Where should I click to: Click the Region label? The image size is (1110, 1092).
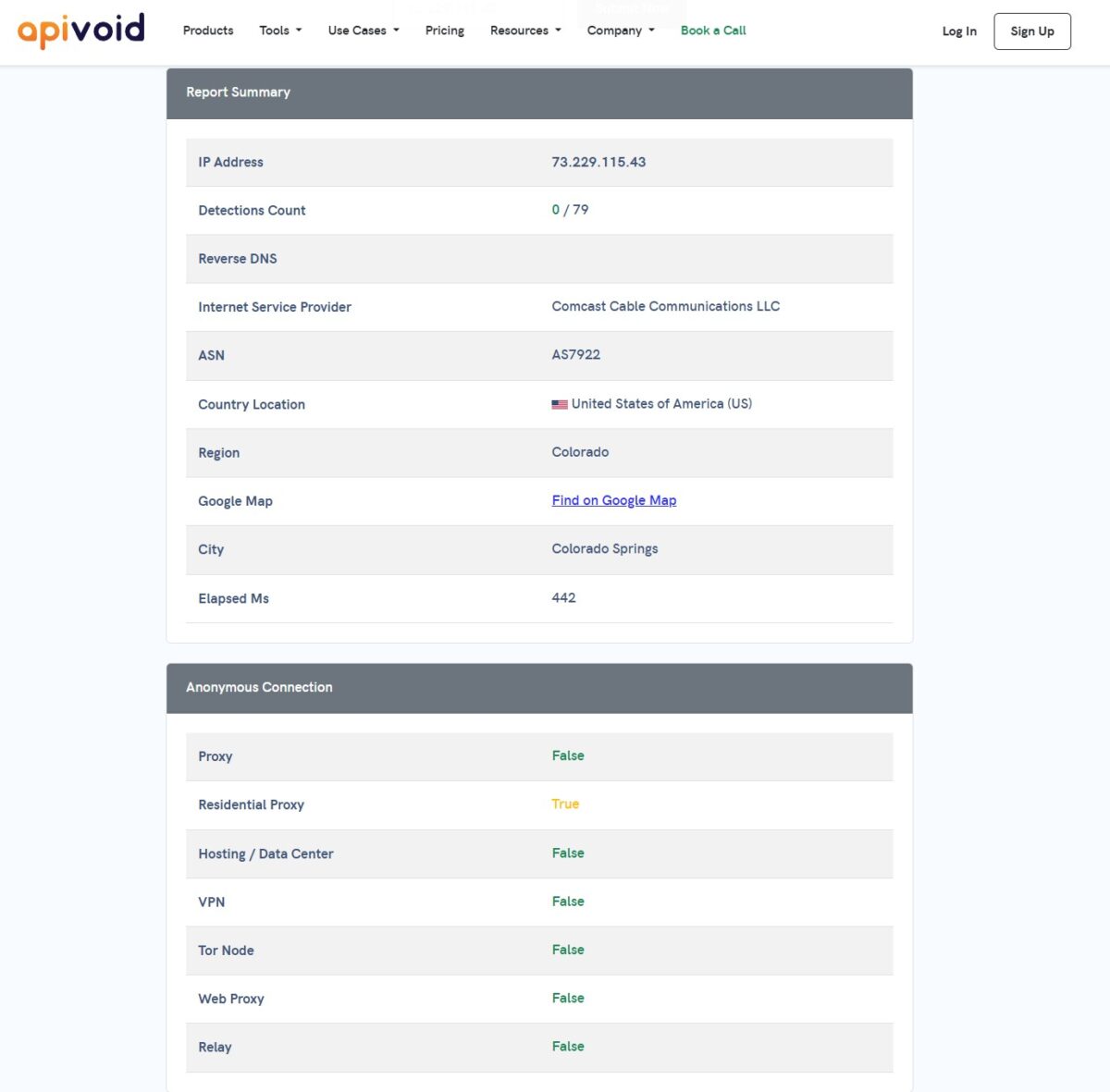tap(218, 453)
